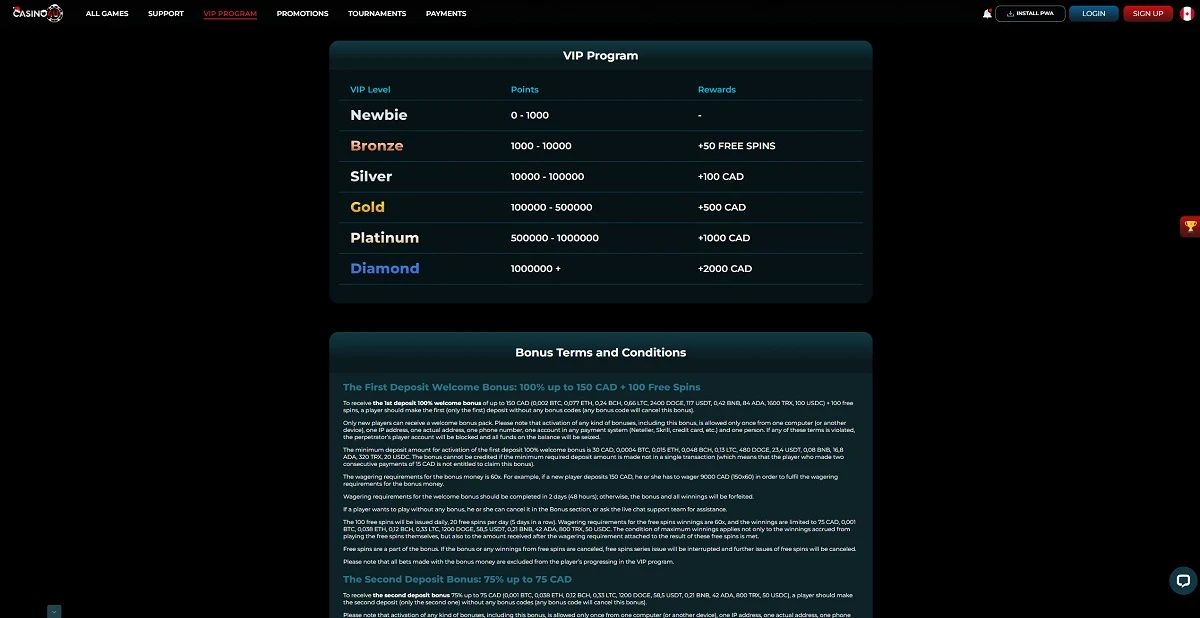This screenshot has width=1200, height=618.
Task: Click the '+500 CAD' reward
Action: pyautogui.click(x=722, y=207)
